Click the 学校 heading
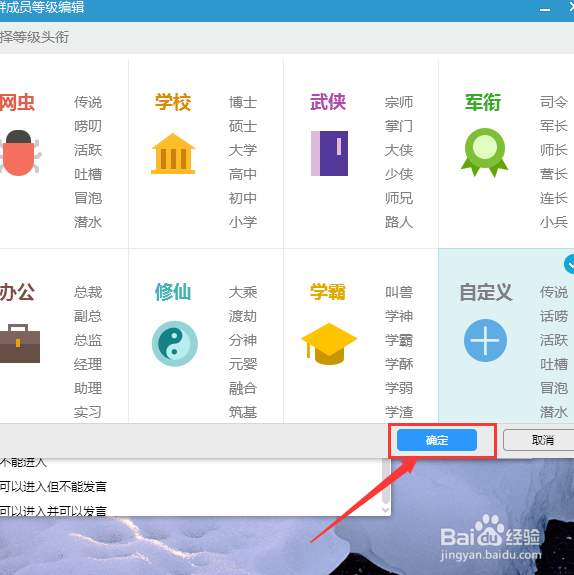 [173, 102]
